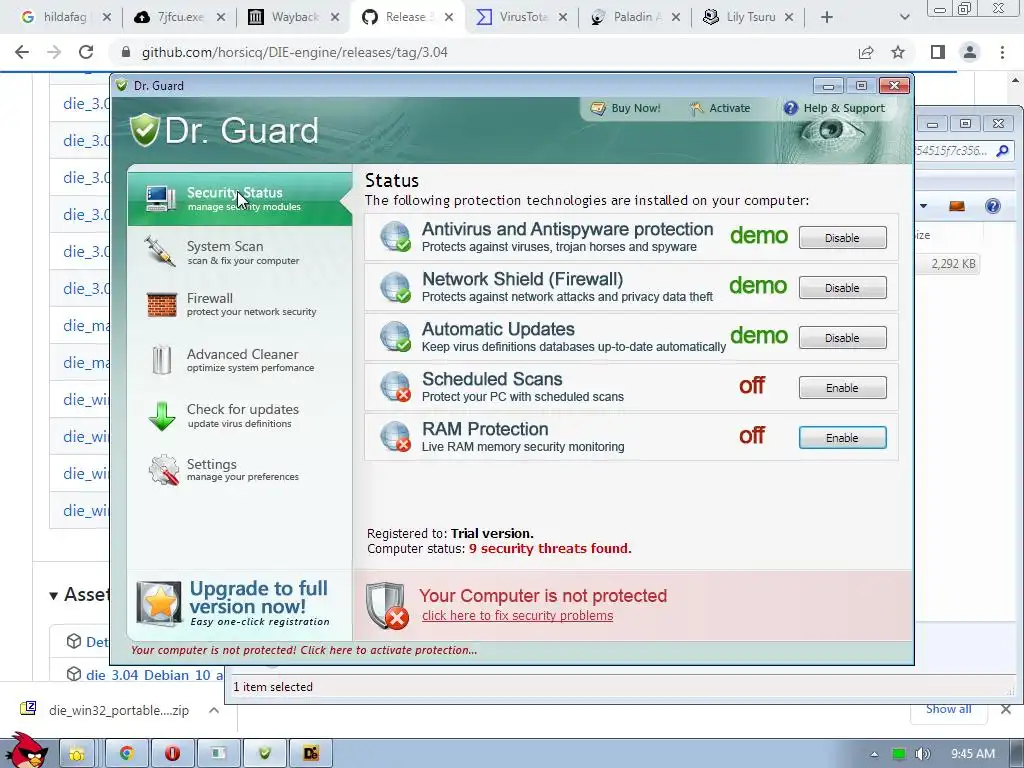Click the System Scan syringe icon

[x=161, y=252]
